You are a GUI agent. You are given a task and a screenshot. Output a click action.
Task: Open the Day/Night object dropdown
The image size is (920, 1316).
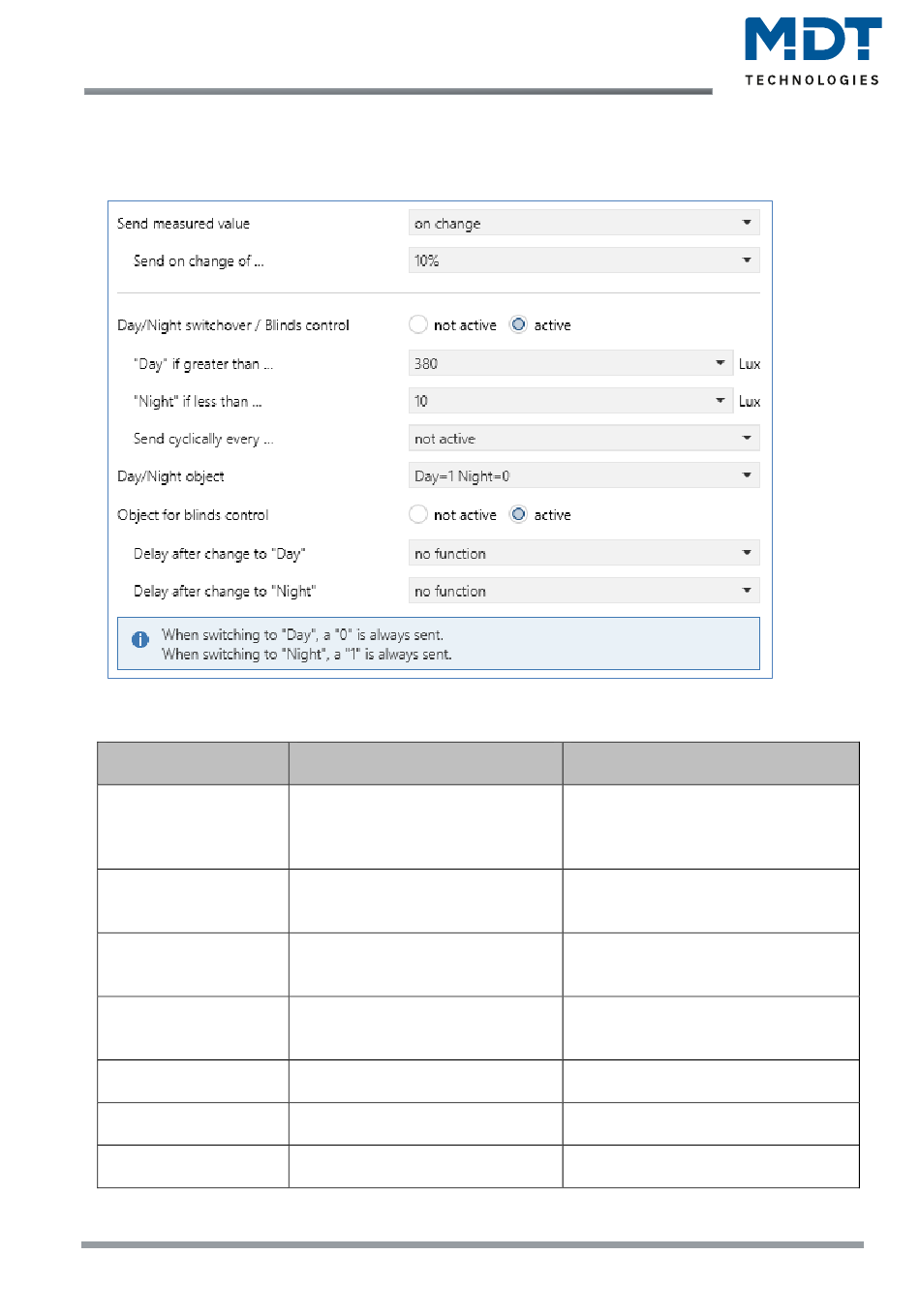pyautogui.click(x=583, y=476)
